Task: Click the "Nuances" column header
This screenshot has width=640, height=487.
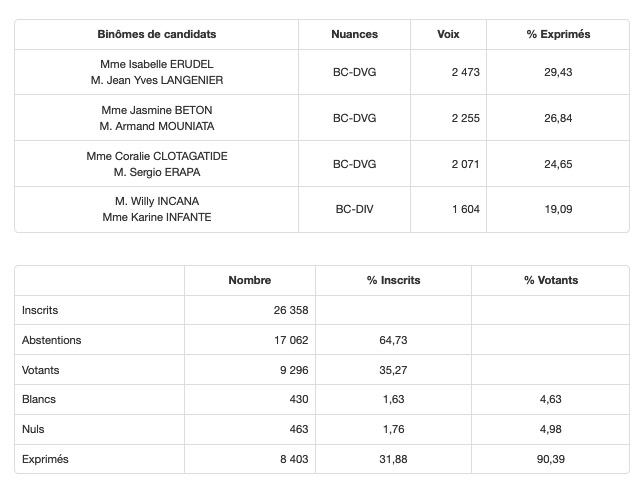Action: 354,34
